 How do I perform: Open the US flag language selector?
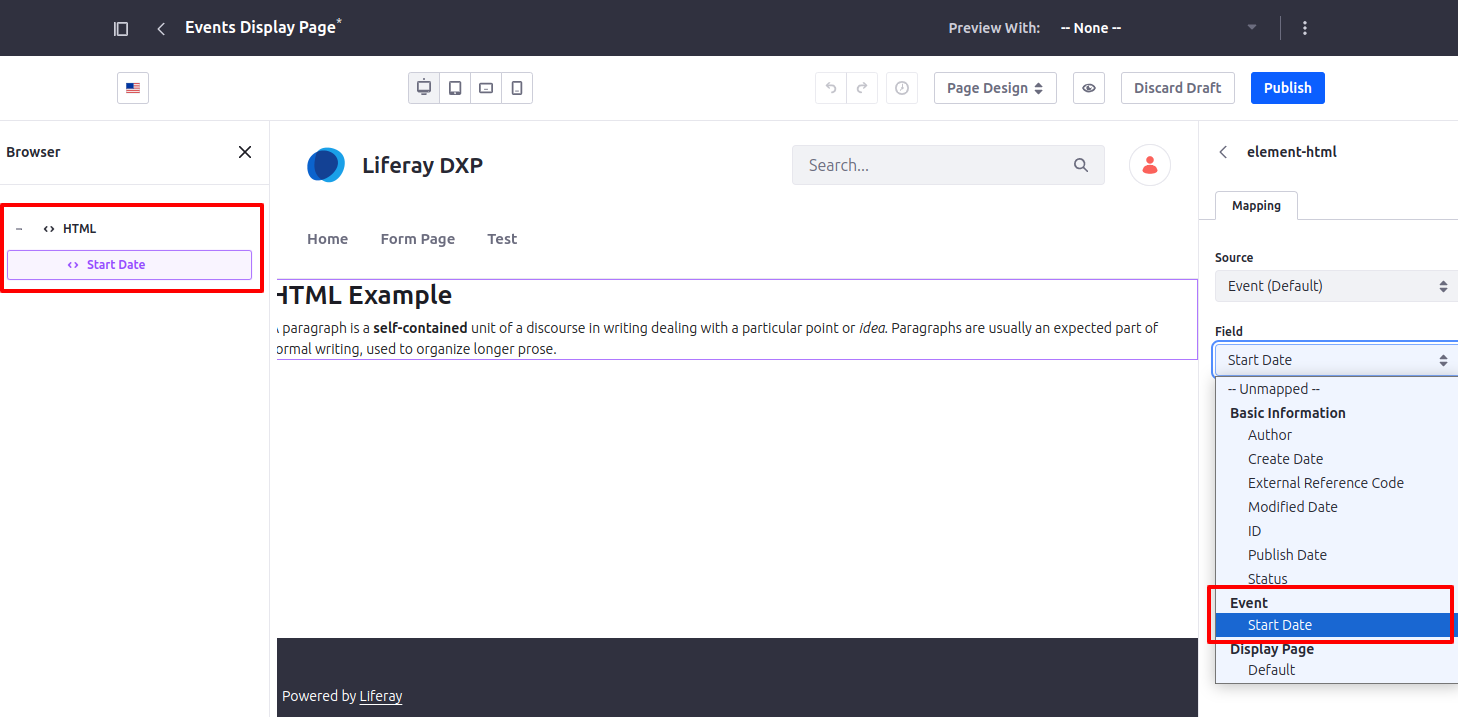pos(133,88)
